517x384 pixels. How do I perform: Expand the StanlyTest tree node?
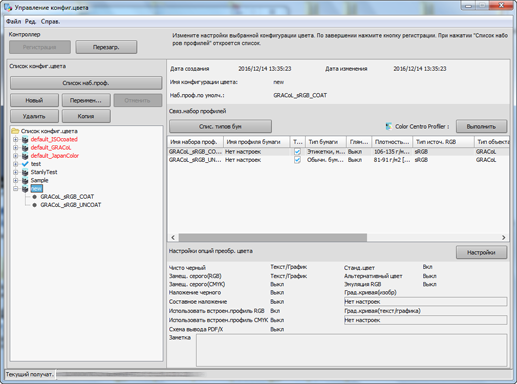[16, 172]
